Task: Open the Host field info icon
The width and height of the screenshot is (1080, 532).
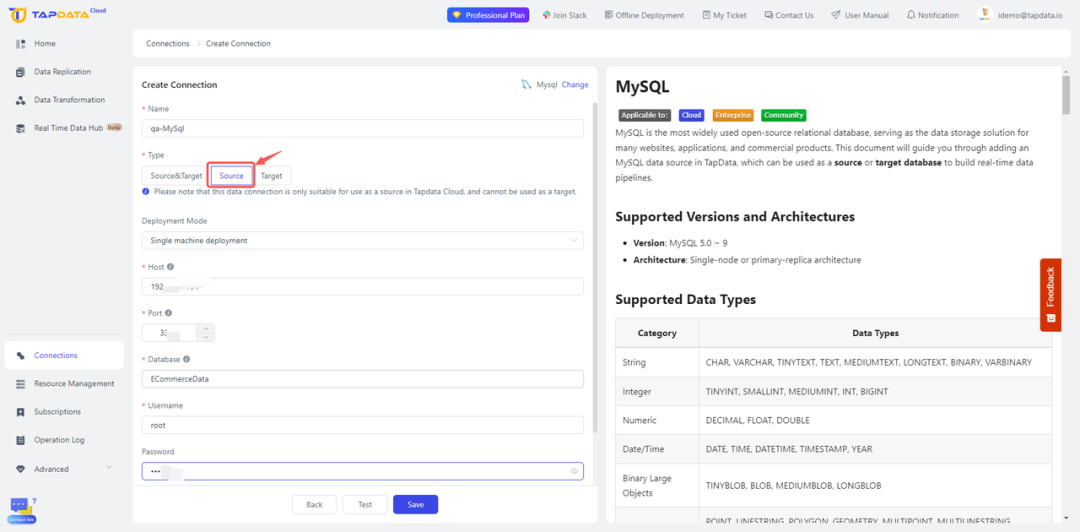Action: 171,267
